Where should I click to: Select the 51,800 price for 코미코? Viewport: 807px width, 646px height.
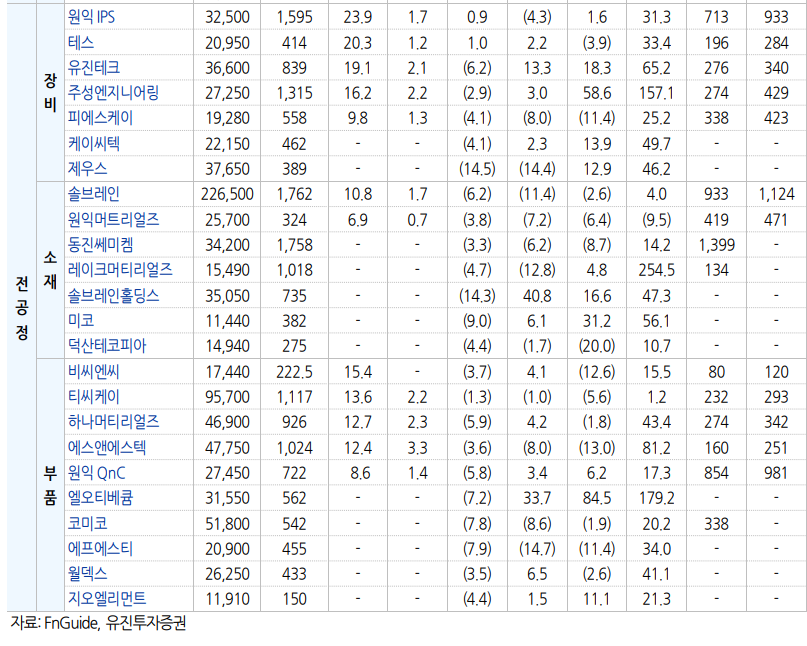tap(227, 523)
